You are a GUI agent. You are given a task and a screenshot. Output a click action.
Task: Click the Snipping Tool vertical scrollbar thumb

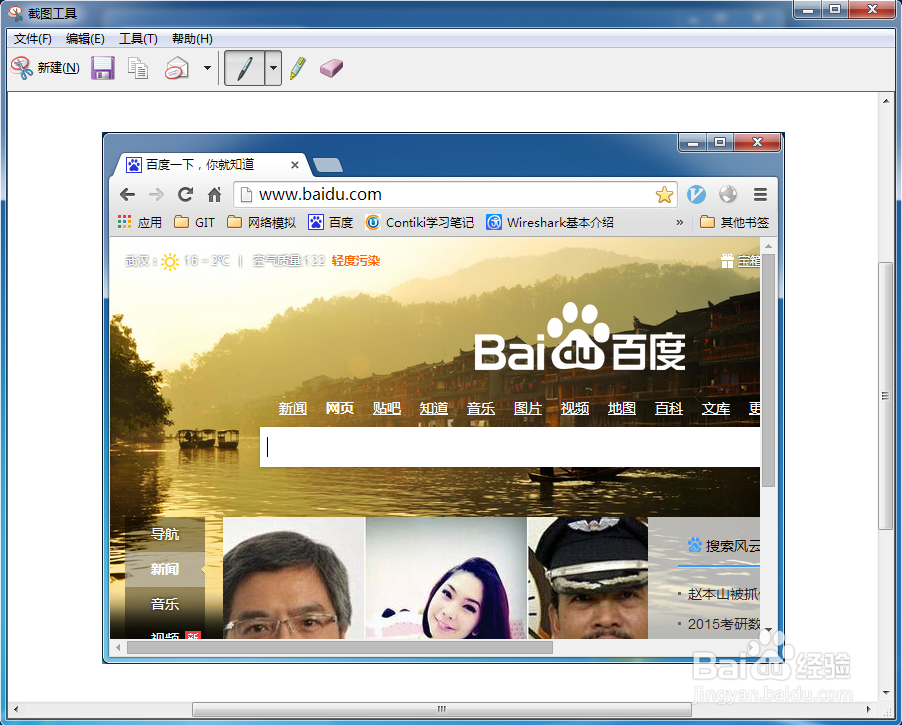pyautogui.click(x=886, y=395)
